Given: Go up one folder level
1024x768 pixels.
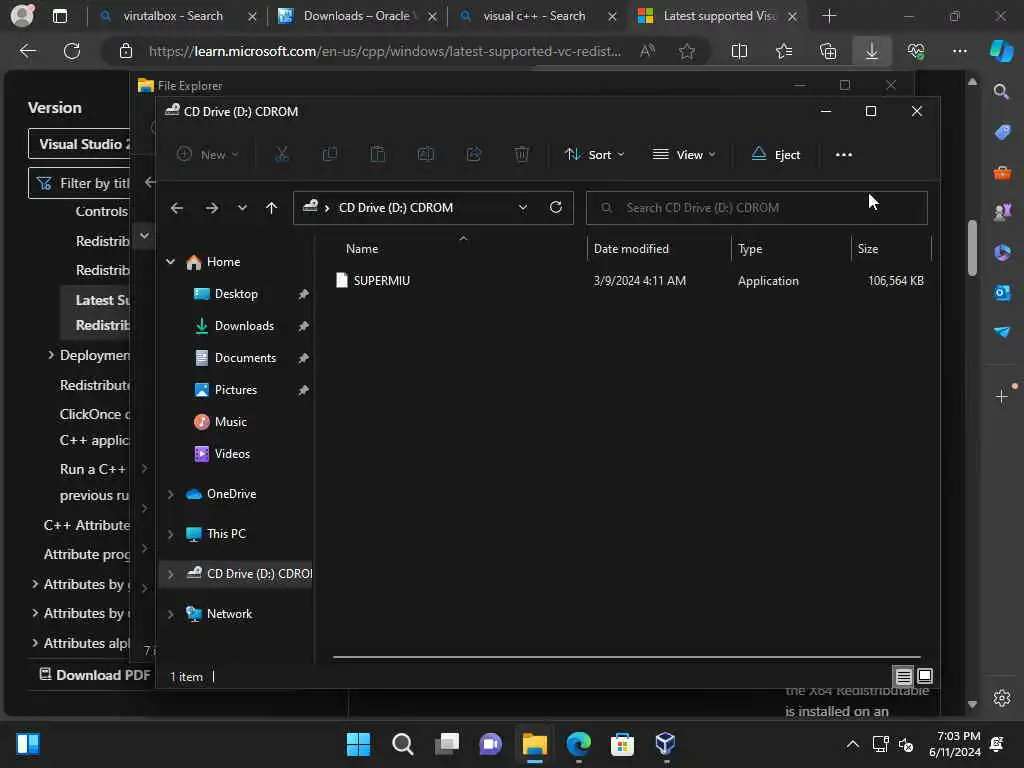Looking at the screenshot, I should pos(272,208).
